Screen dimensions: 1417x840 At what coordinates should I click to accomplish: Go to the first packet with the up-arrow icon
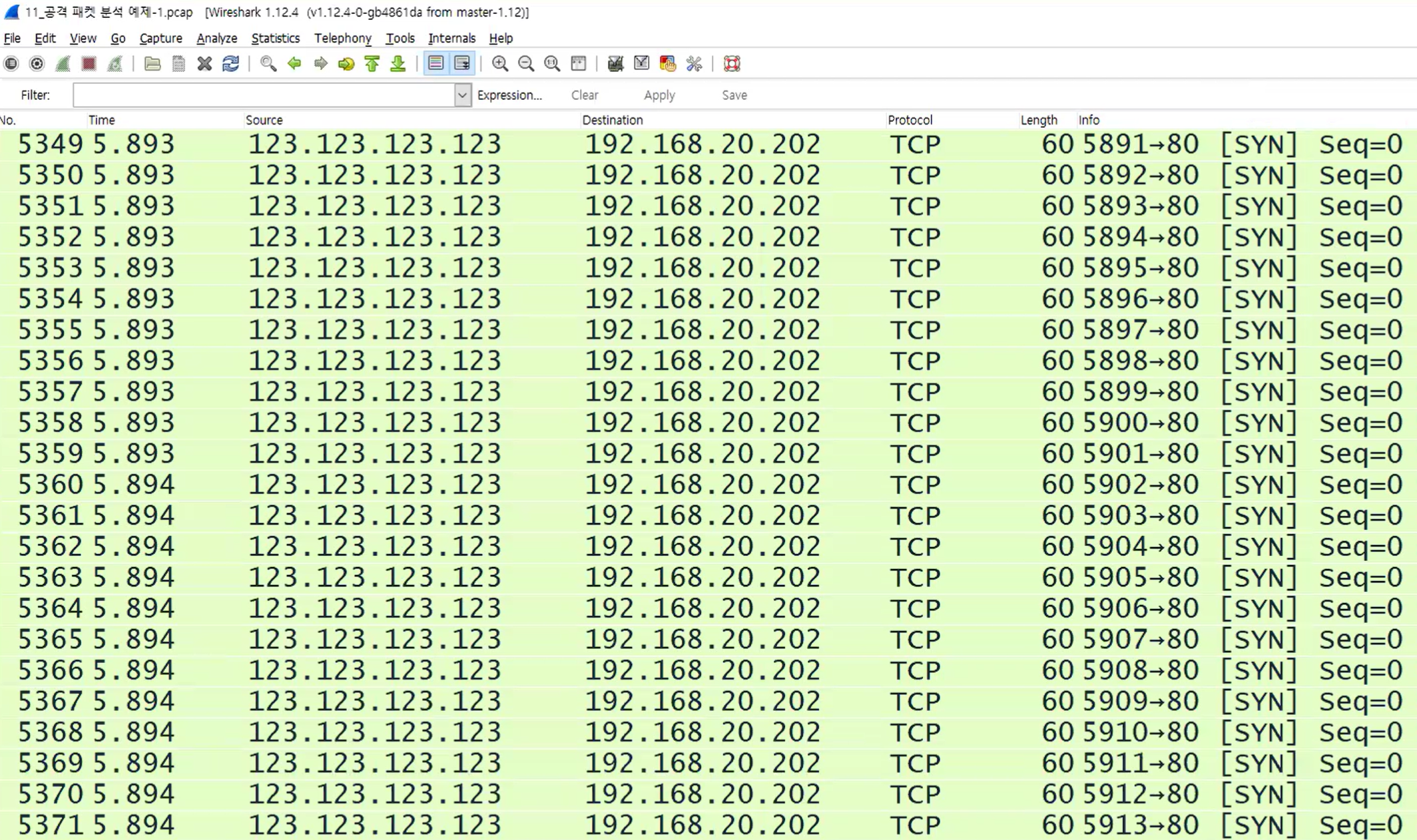(x=372, y=64)
